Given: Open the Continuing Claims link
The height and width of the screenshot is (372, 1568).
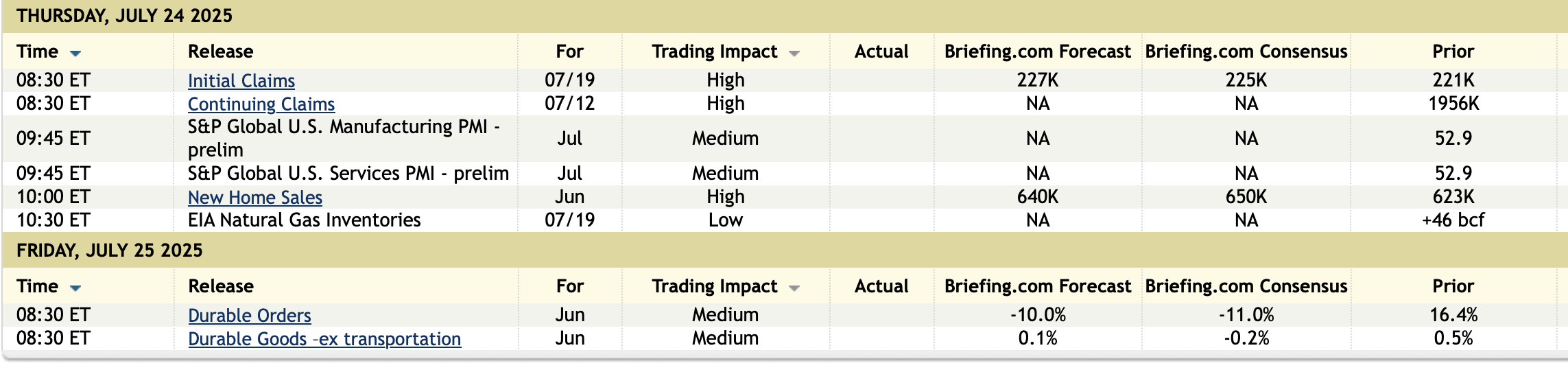Looking at the screenshot, I should point(261,104).
